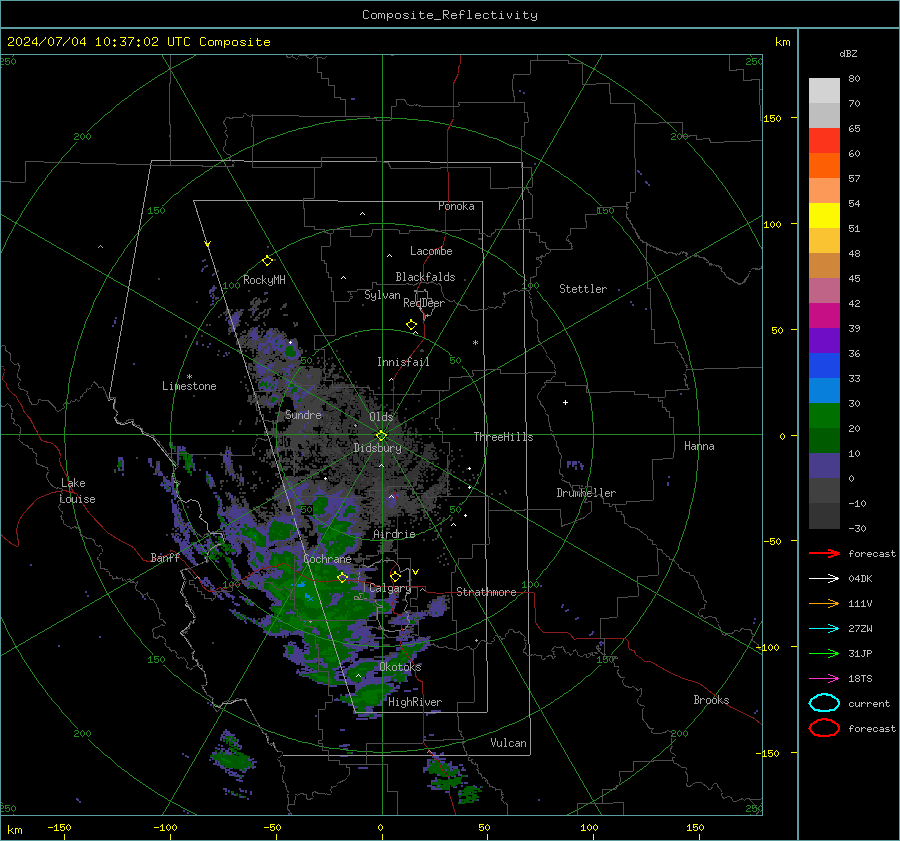Click the Lacombe town label
The height and width of the screenshot is (841, 900).
pyautogui.click(x=431, y=251)
